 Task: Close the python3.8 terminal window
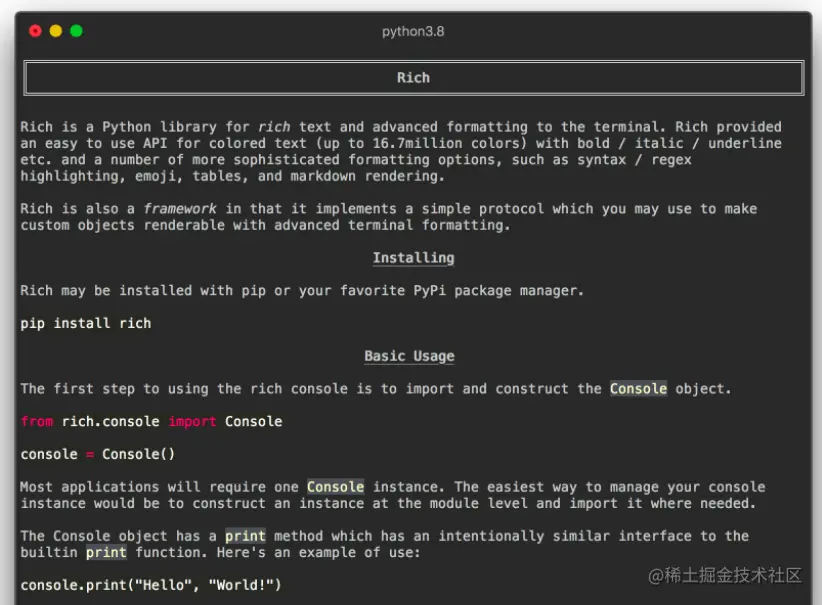coord(35,31)
